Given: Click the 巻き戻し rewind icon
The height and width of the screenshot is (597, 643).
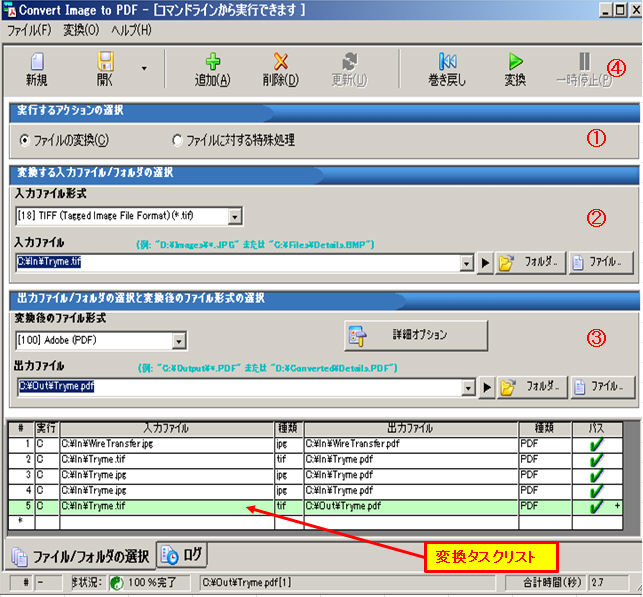Looking at the screenshot, I should click(x=447, y=62).
